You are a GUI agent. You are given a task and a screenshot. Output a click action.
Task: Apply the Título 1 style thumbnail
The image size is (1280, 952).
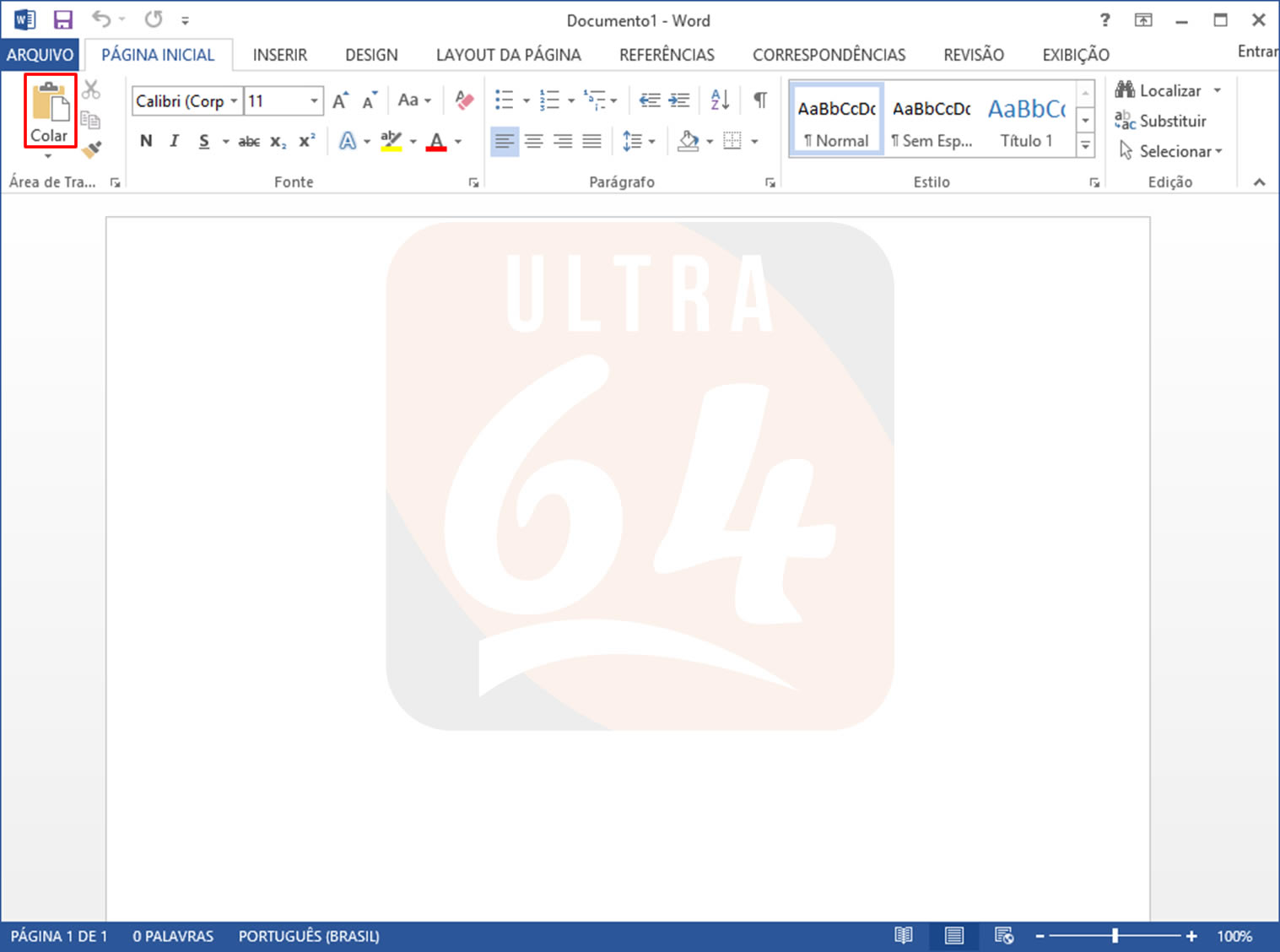[1027, 121]
